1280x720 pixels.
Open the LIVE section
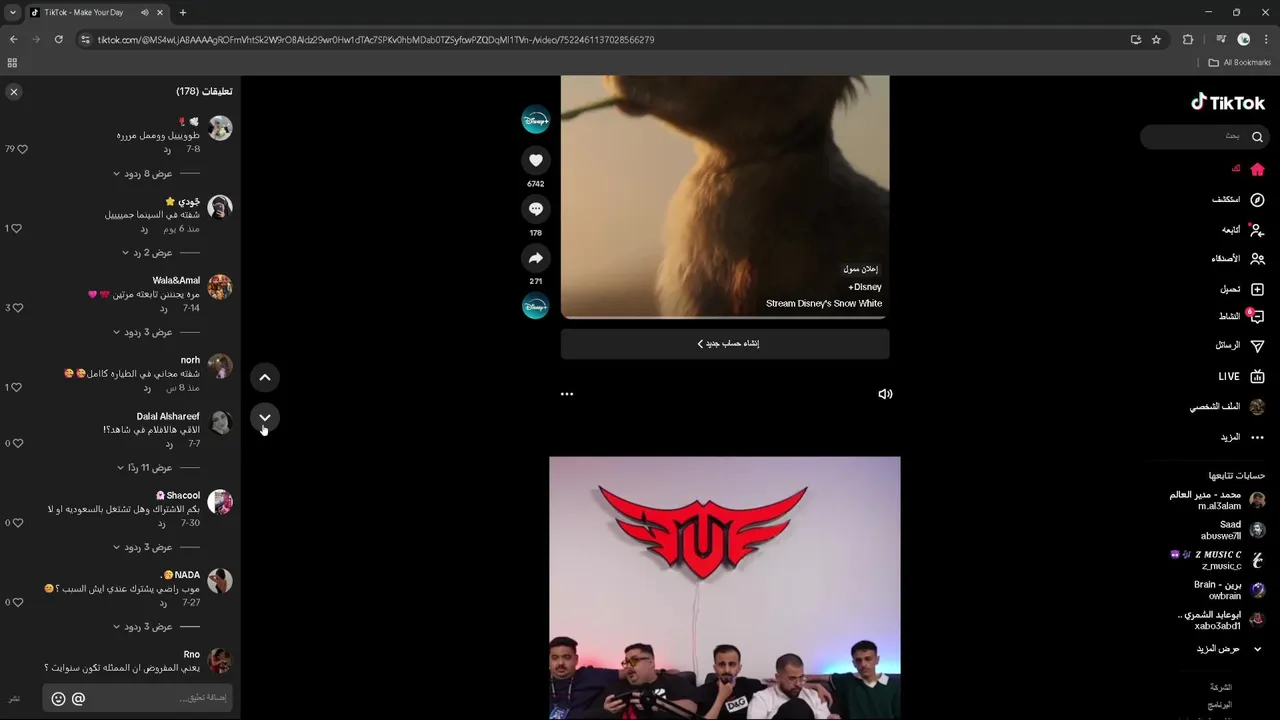point(1241,377)
